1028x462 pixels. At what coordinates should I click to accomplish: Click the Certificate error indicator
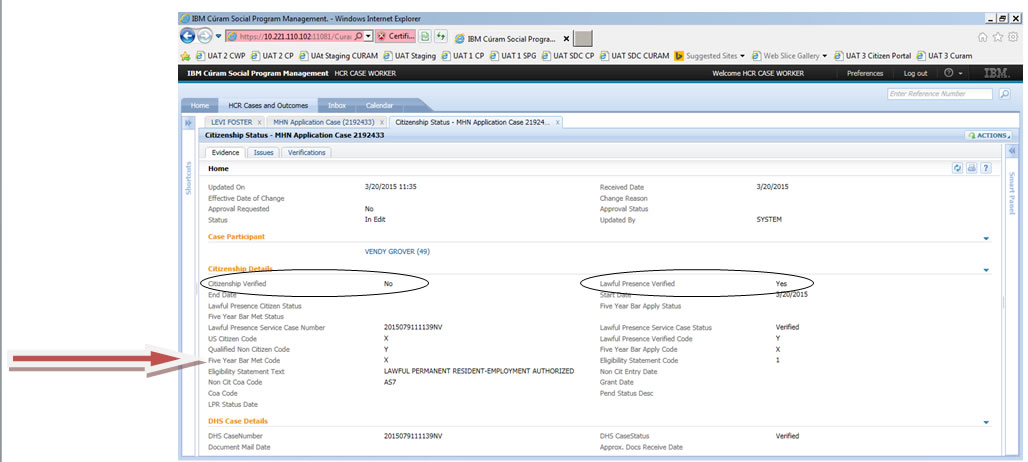(x=395, y=37)
